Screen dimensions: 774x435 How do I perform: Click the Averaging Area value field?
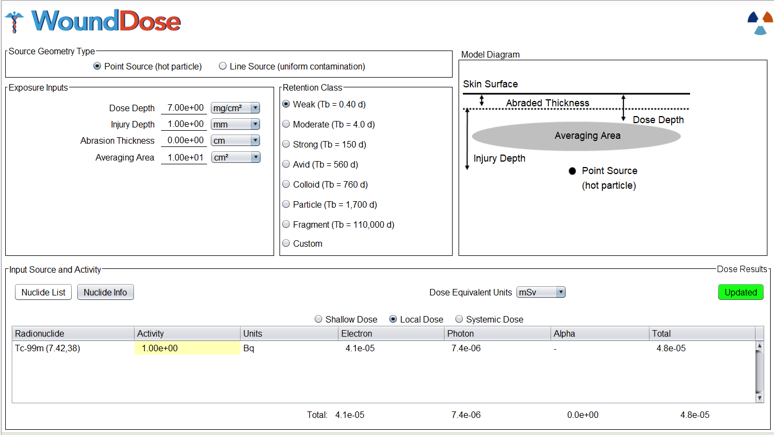click(x=184, y=158)
